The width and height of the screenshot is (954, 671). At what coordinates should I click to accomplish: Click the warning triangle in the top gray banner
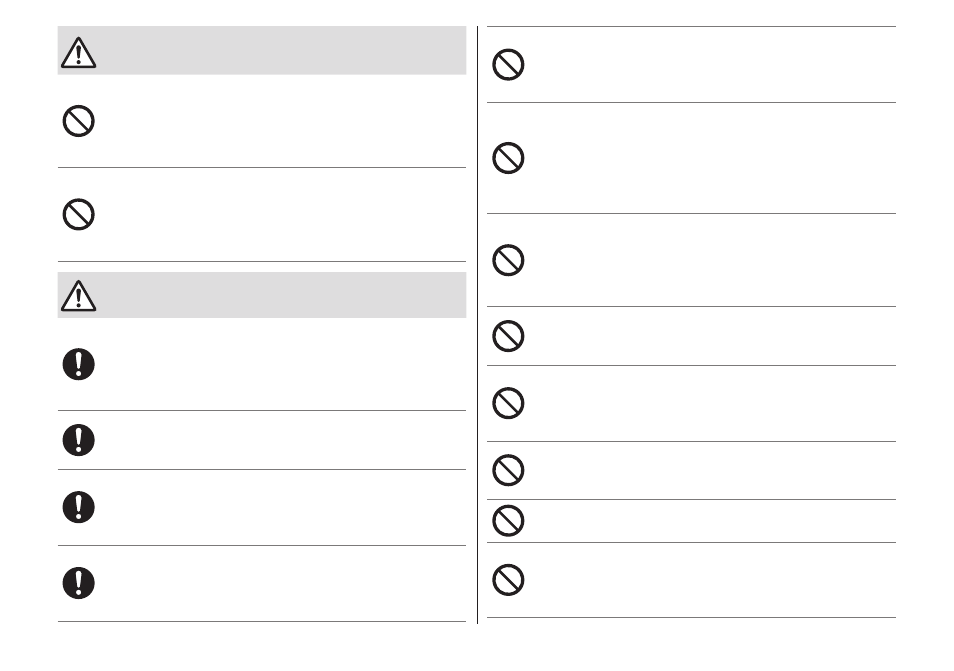tap(78, 52)
